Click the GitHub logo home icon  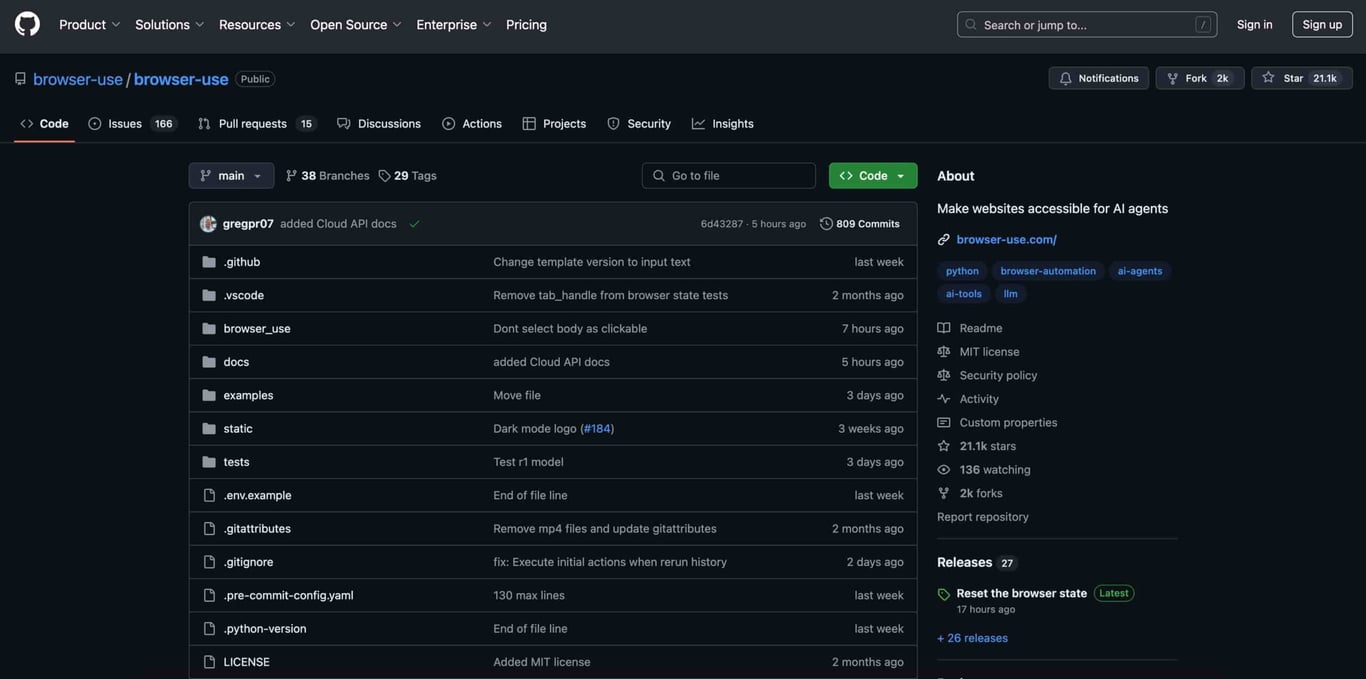point(27,24)
